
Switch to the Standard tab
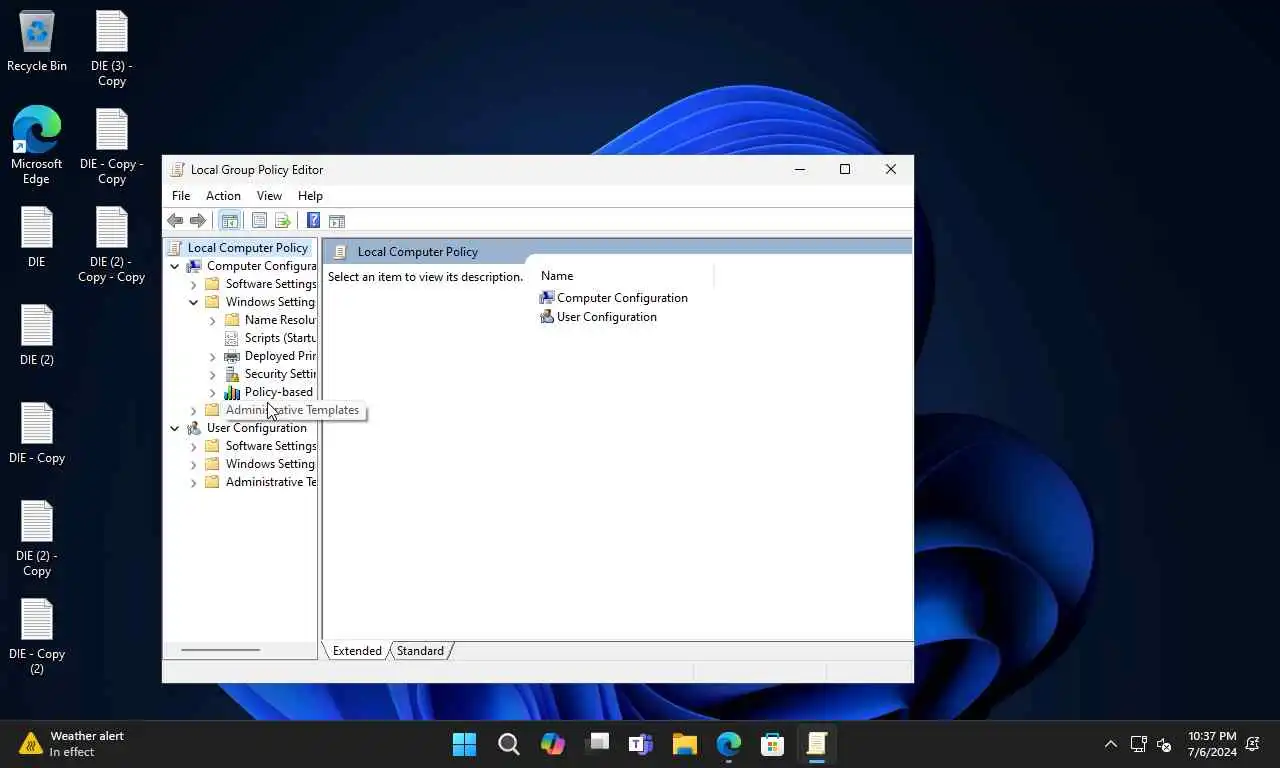click(x=420, y=651)
